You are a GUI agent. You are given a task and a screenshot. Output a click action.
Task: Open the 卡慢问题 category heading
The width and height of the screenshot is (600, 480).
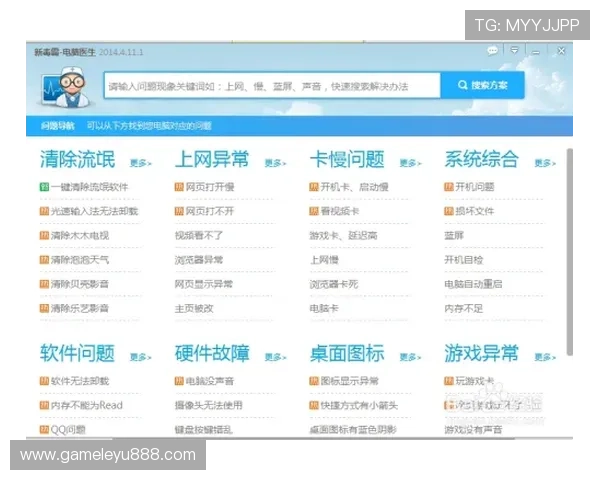click(x=347, y=159)
